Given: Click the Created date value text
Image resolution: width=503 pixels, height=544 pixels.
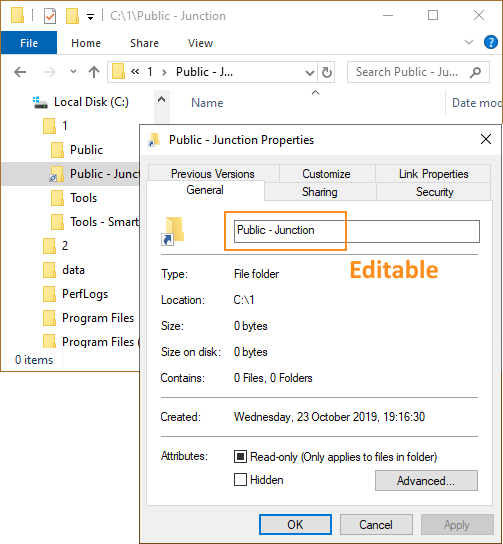Looking at the screenshot, I should (329, 417).
